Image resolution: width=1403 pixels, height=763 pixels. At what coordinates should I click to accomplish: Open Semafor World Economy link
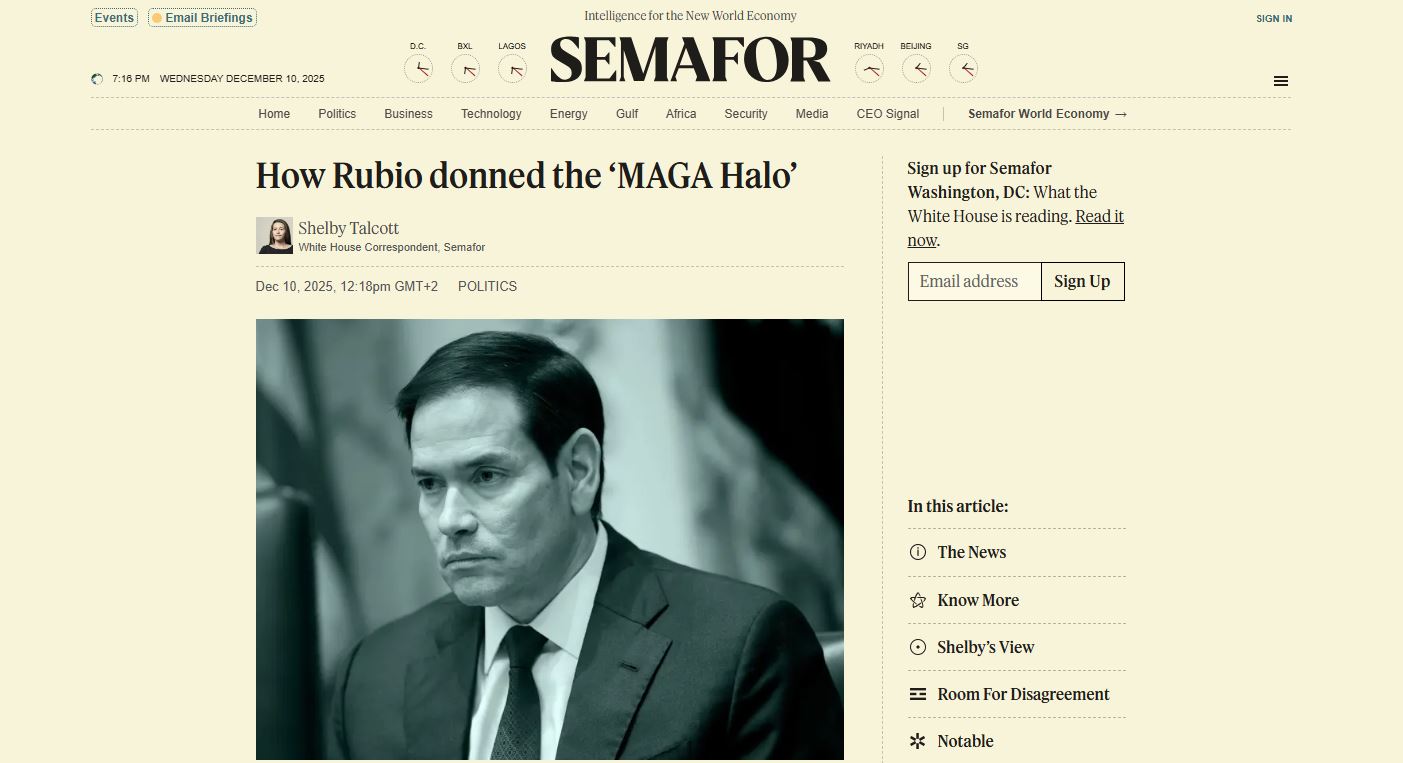1047,114
